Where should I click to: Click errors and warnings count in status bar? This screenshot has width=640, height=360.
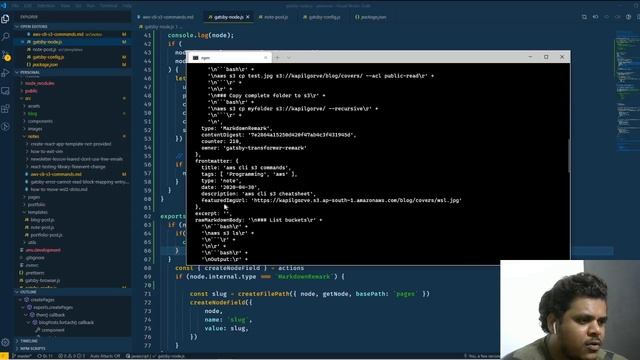click(x=72, y=356)
